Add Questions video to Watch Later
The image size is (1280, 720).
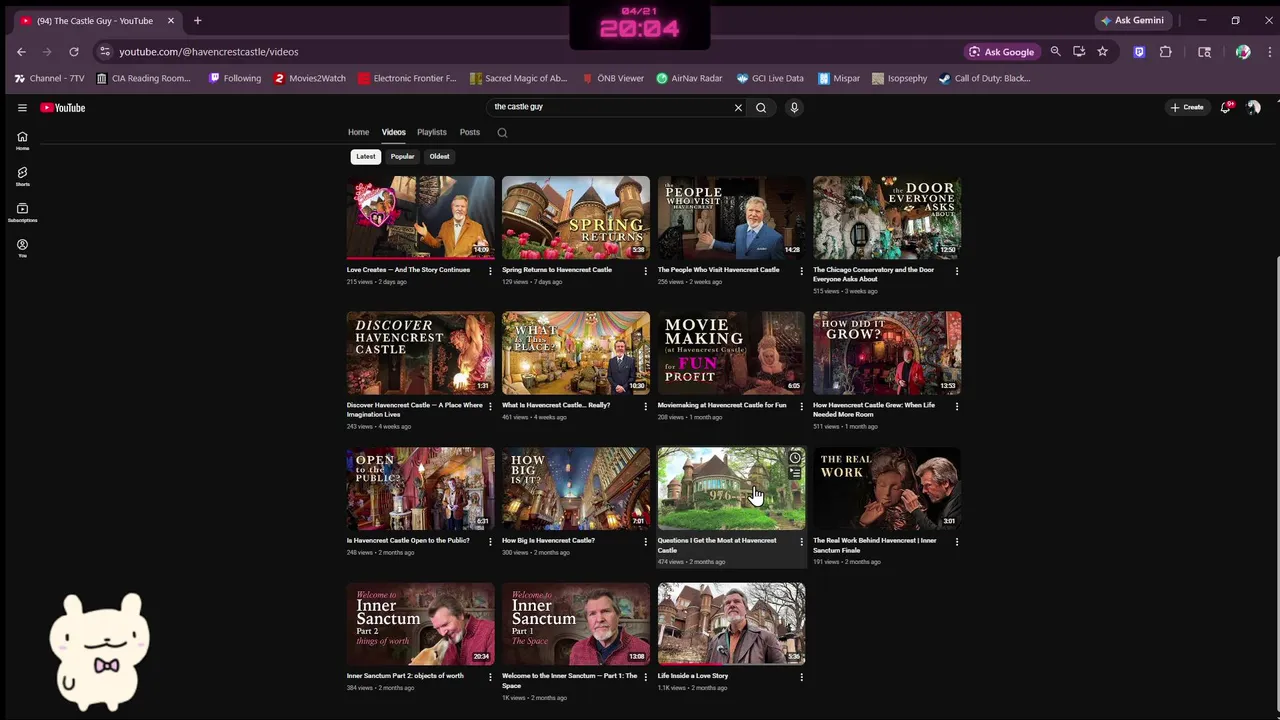tap(795, 458)
